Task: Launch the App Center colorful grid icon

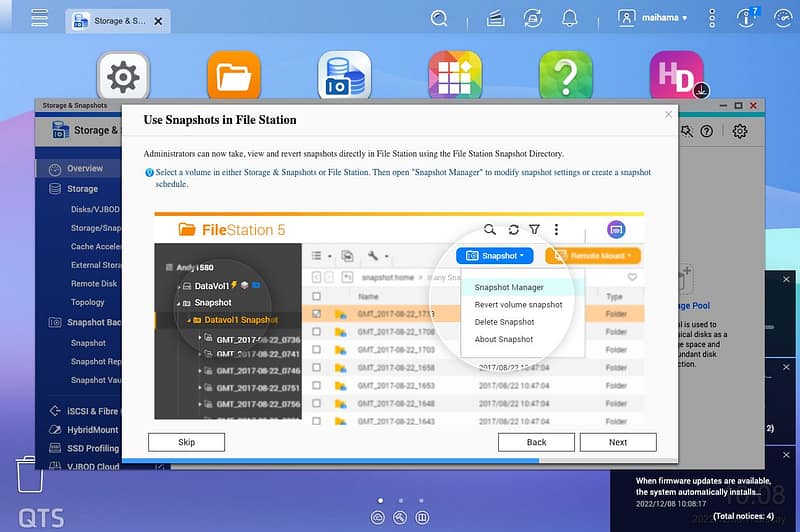Action: (455, 77)
